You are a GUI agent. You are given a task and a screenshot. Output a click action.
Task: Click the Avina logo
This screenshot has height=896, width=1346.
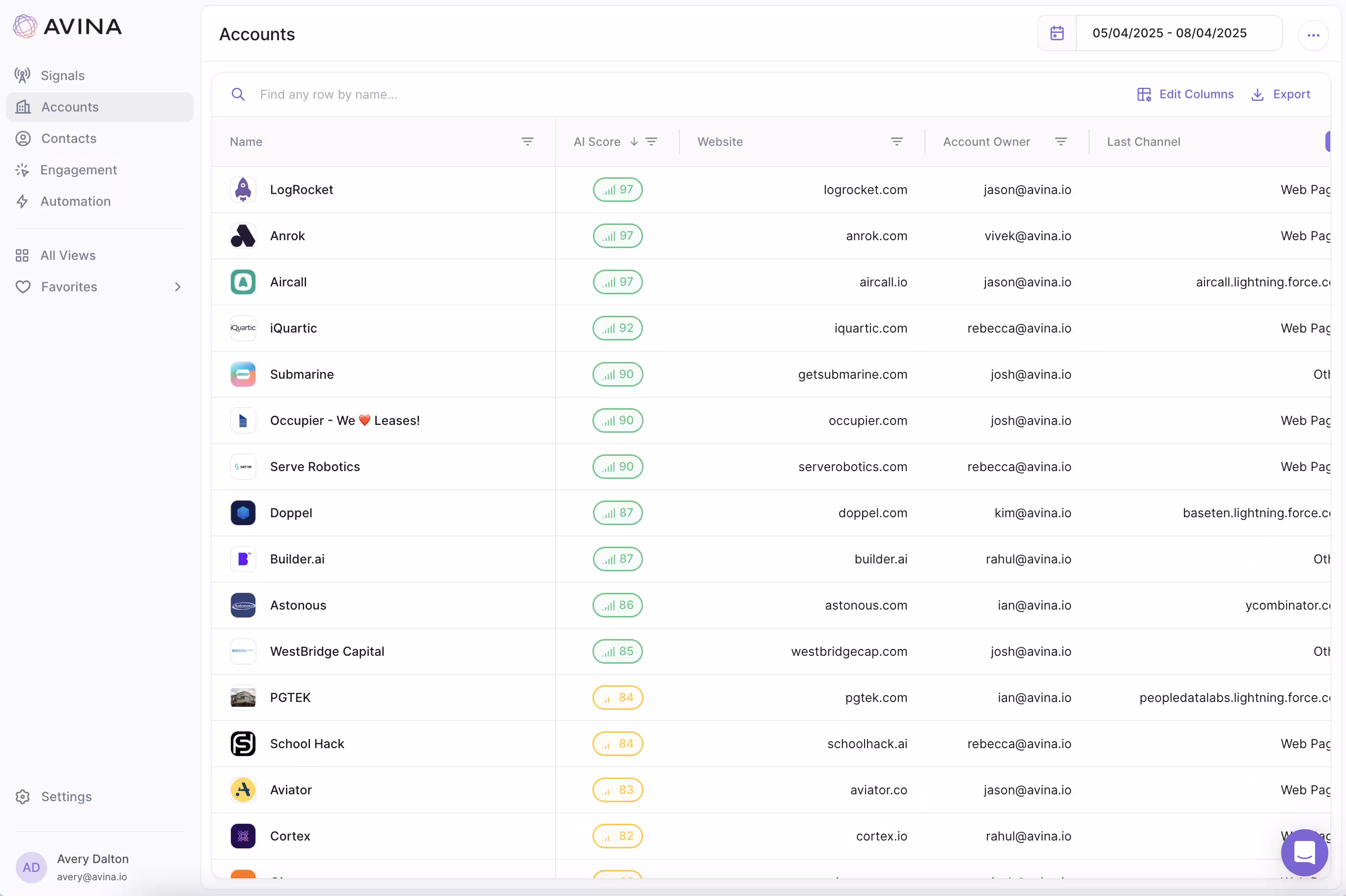click(67, 27)
